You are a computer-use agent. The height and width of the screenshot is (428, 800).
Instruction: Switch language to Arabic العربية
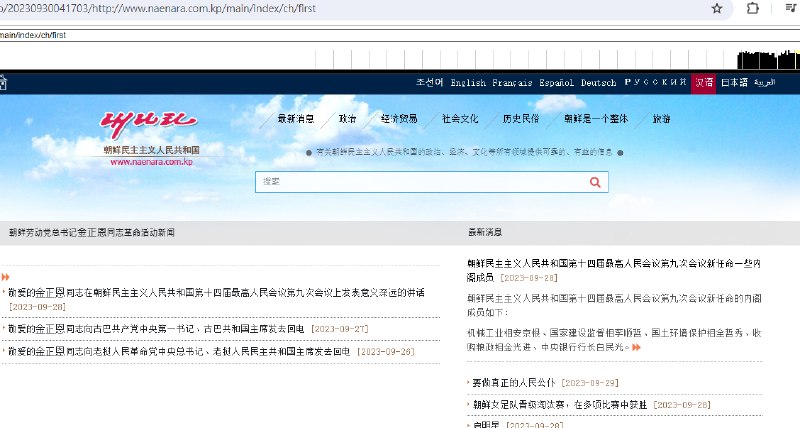(764, 83)
